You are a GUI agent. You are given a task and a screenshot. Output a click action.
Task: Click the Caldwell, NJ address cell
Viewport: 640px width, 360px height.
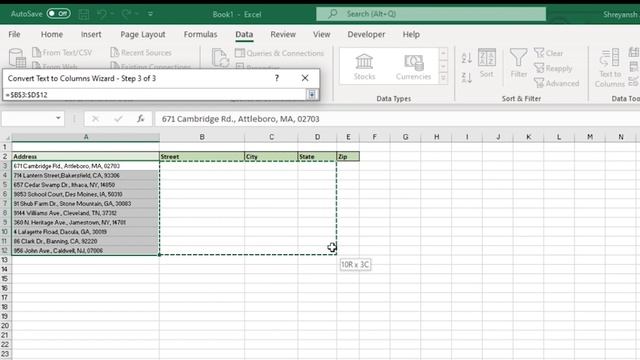pyautogui.click(x=86, y=251)
